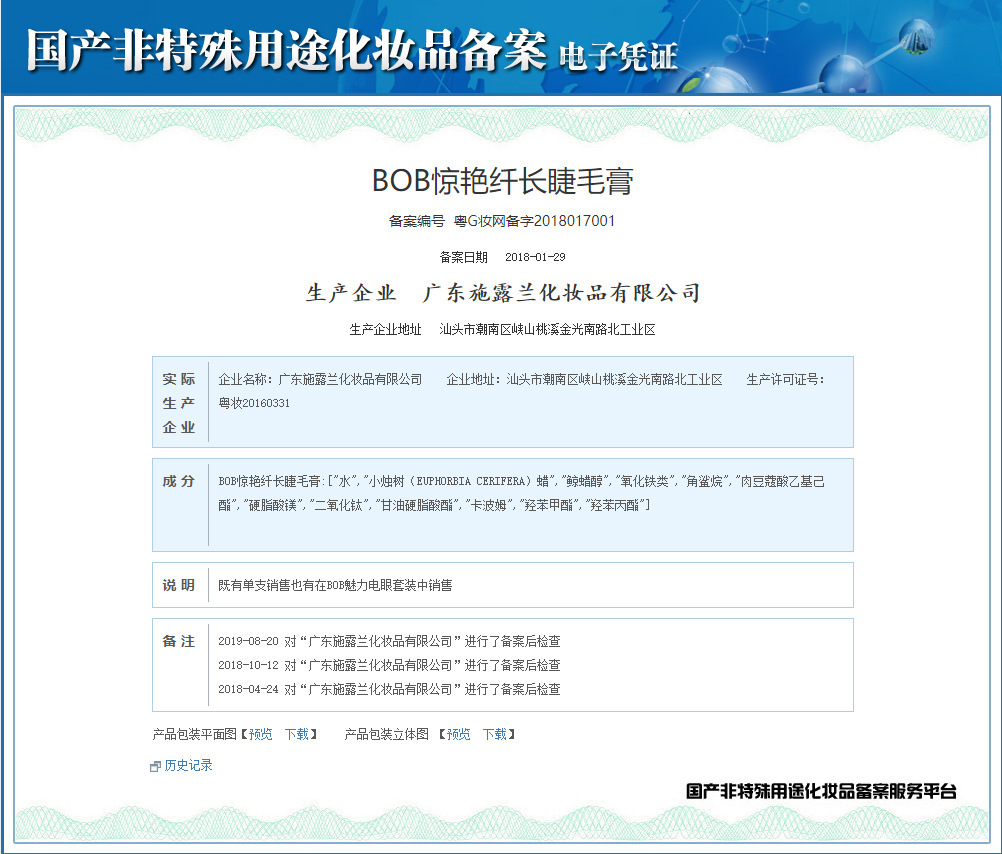Viewport: 1002px width, 854px height.
Task: Preview the 产品包装立体图 image
Action: click(458, 734)
